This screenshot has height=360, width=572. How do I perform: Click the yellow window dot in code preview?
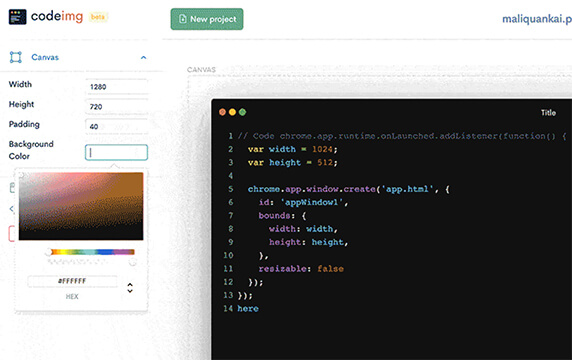pyautogui.click(x=232, y=112)
